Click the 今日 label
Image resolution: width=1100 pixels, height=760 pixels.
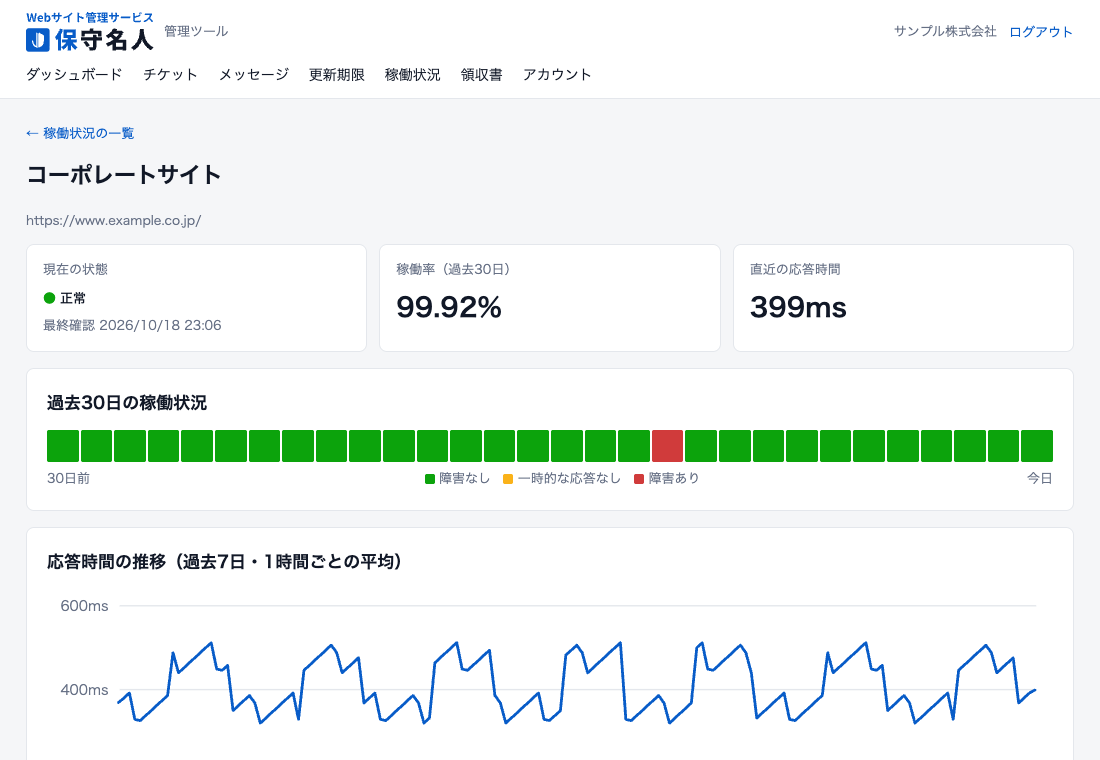(1040, 479)
